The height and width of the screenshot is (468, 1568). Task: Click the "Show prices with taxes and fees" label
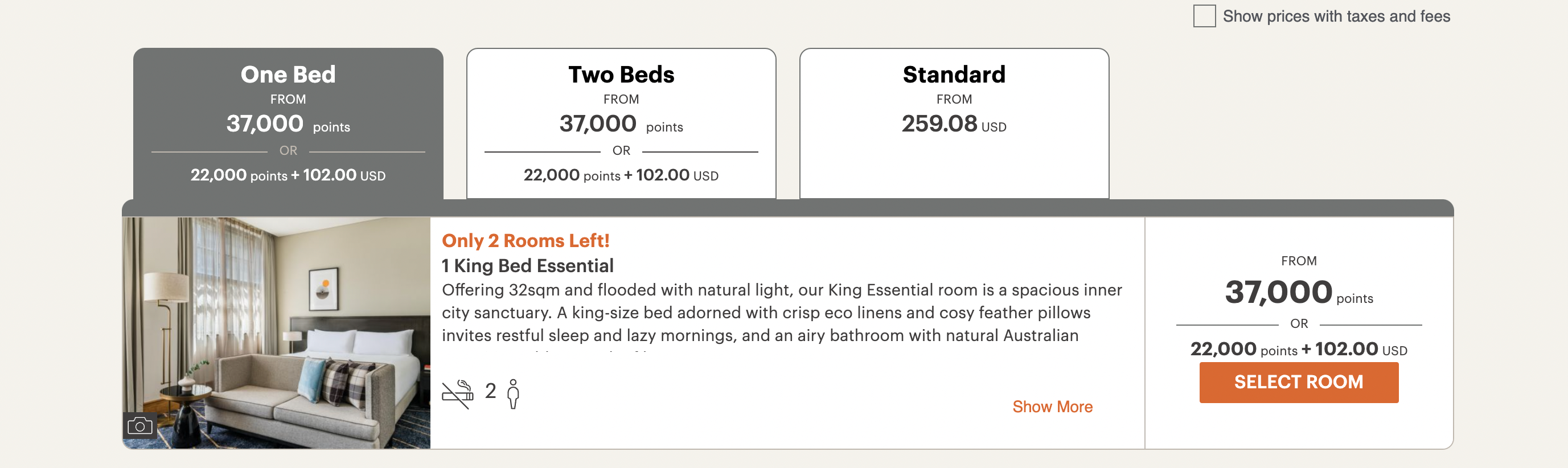coord(1336,17)
